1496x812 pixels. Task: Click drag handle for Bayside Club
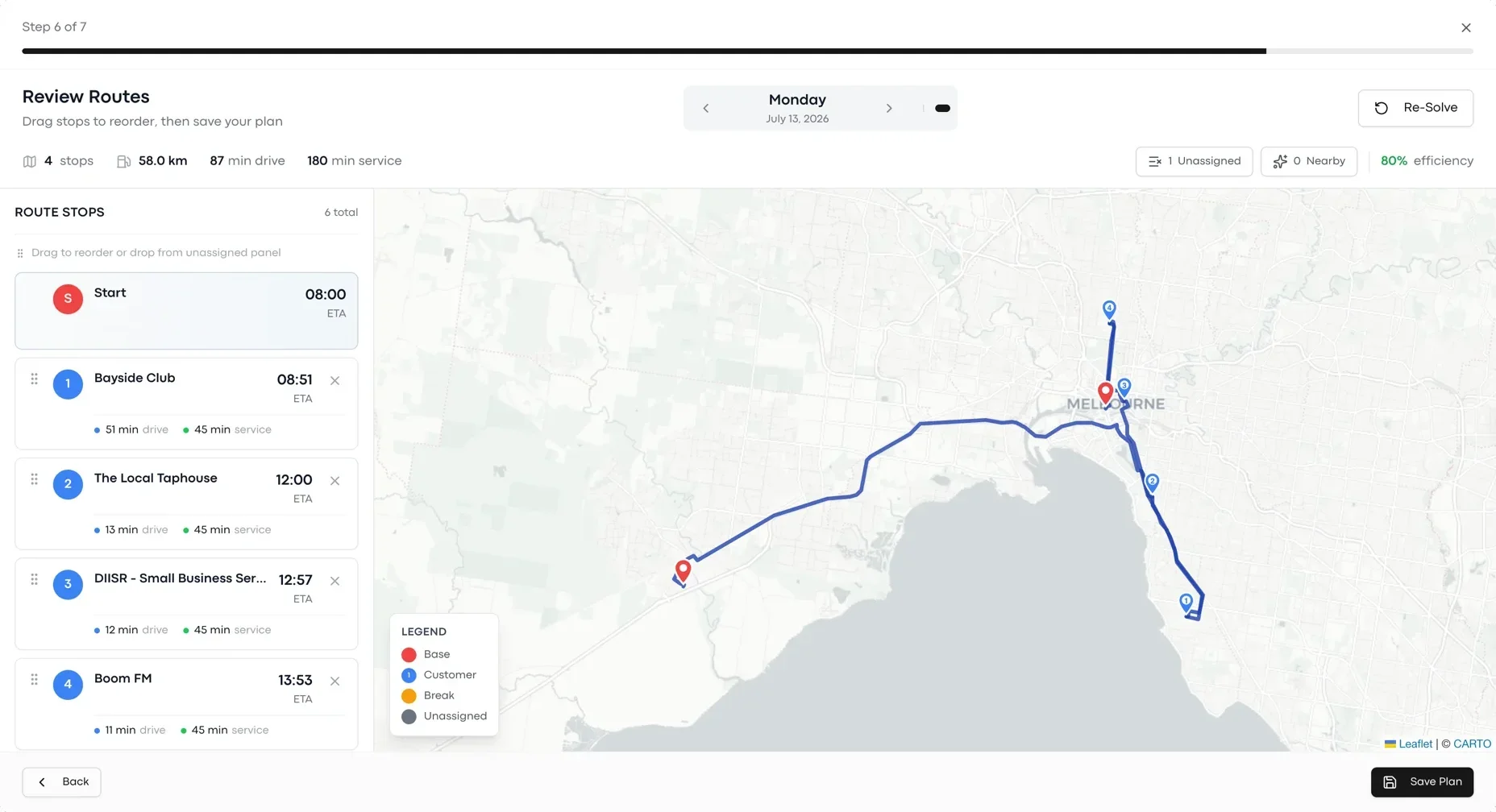pyautogui.click(x=34, y=379)
